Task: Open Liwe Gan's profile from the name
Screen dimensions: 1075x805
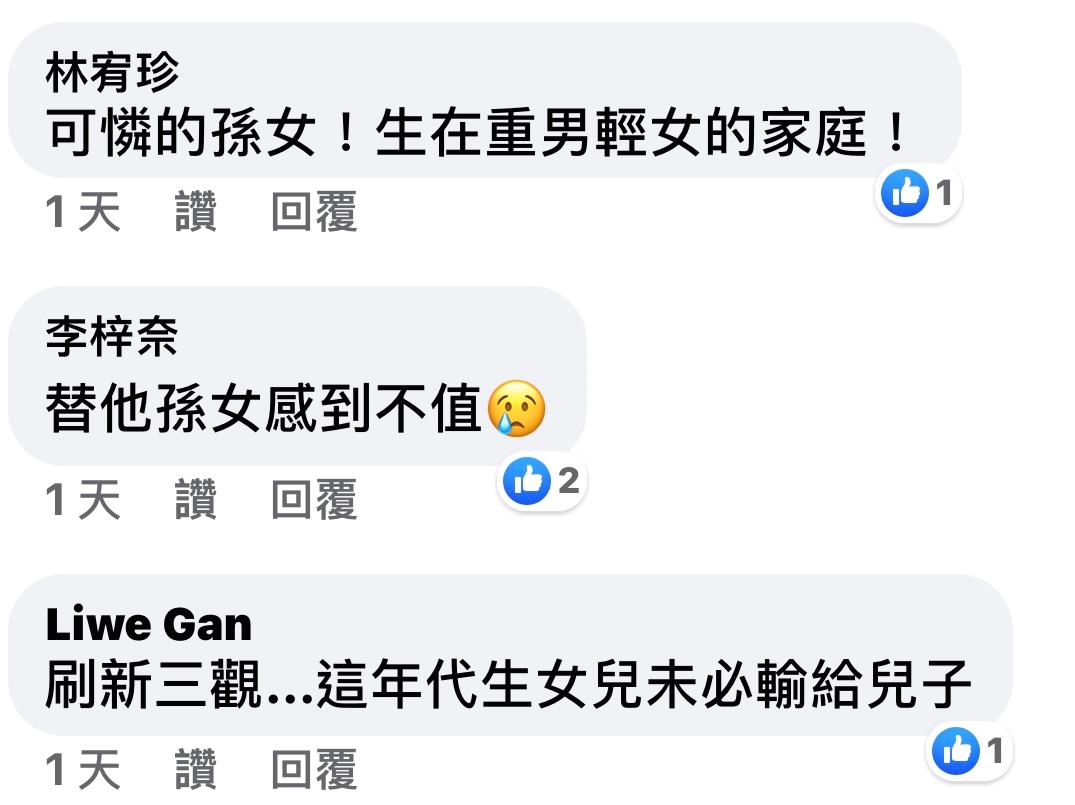Action: coord(149,624)
